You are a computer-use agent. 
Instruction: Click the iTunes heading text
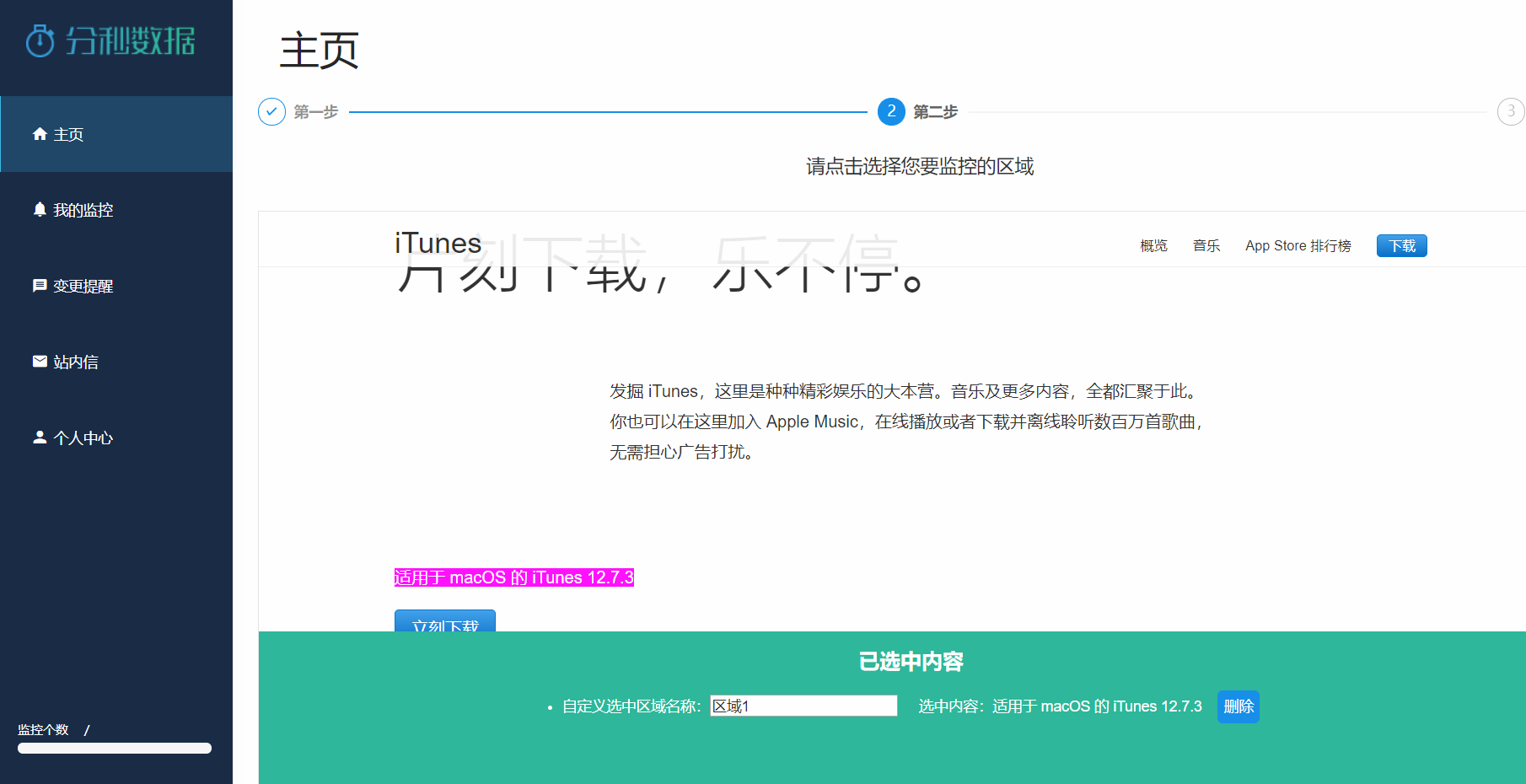(x=438, y=243)
